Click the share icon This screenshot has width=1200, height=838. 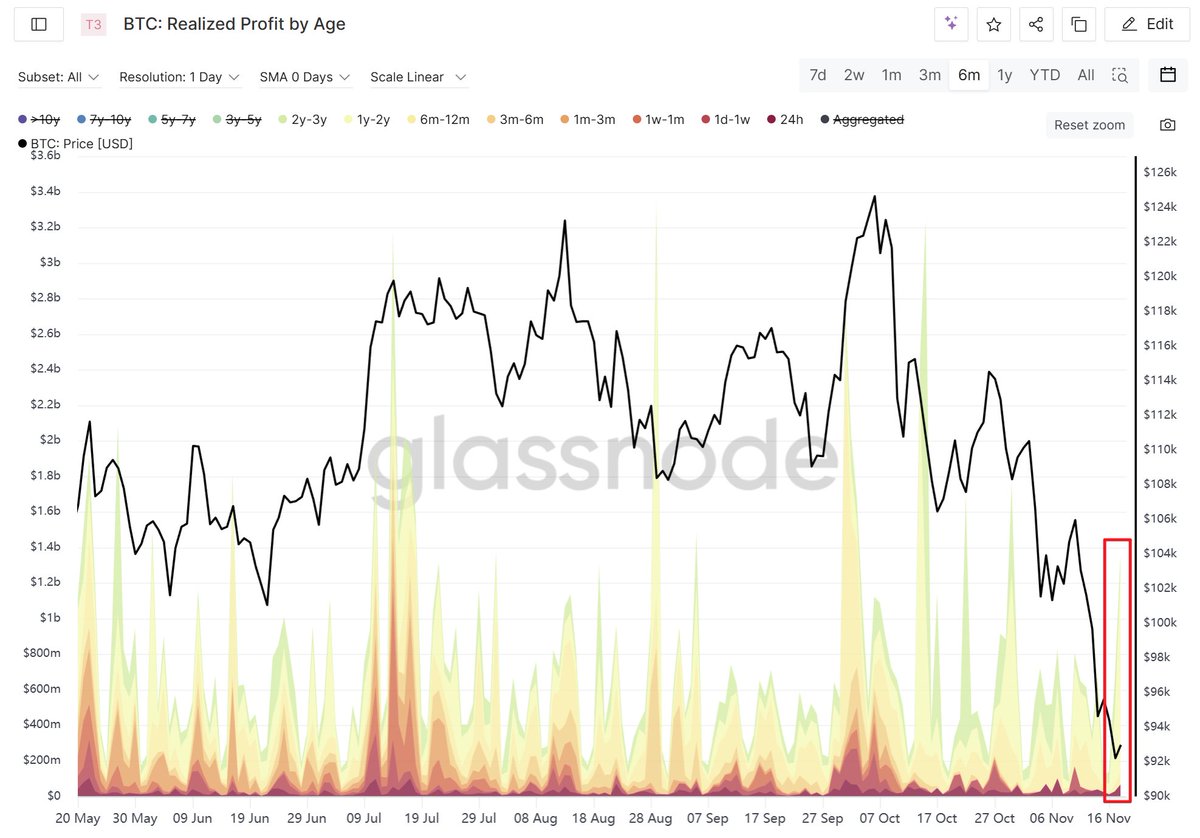[1036, 24]
